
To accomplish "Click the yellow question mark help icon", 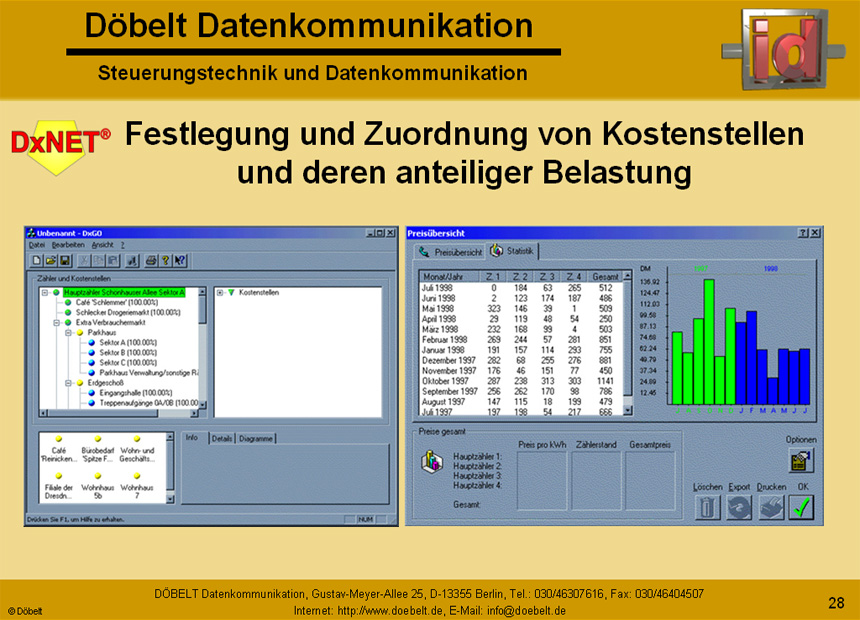I will [x=165, y=261].
